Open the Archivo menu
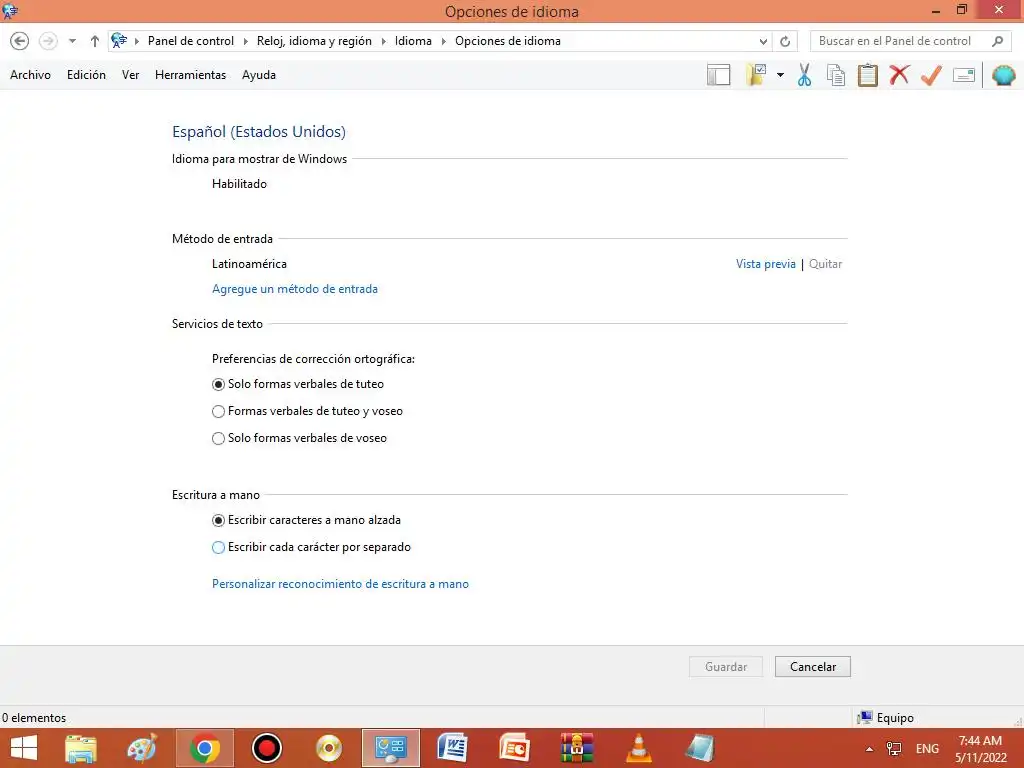The width and height of the screenshot is (1024, 768). tap(30, 75)
